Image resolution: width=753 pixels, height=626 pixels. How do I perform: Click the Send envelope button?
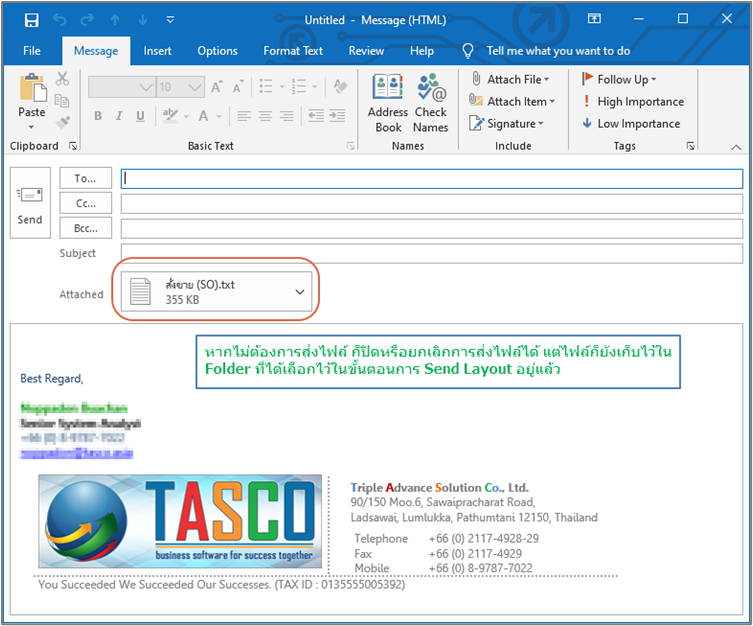(30, 203)
